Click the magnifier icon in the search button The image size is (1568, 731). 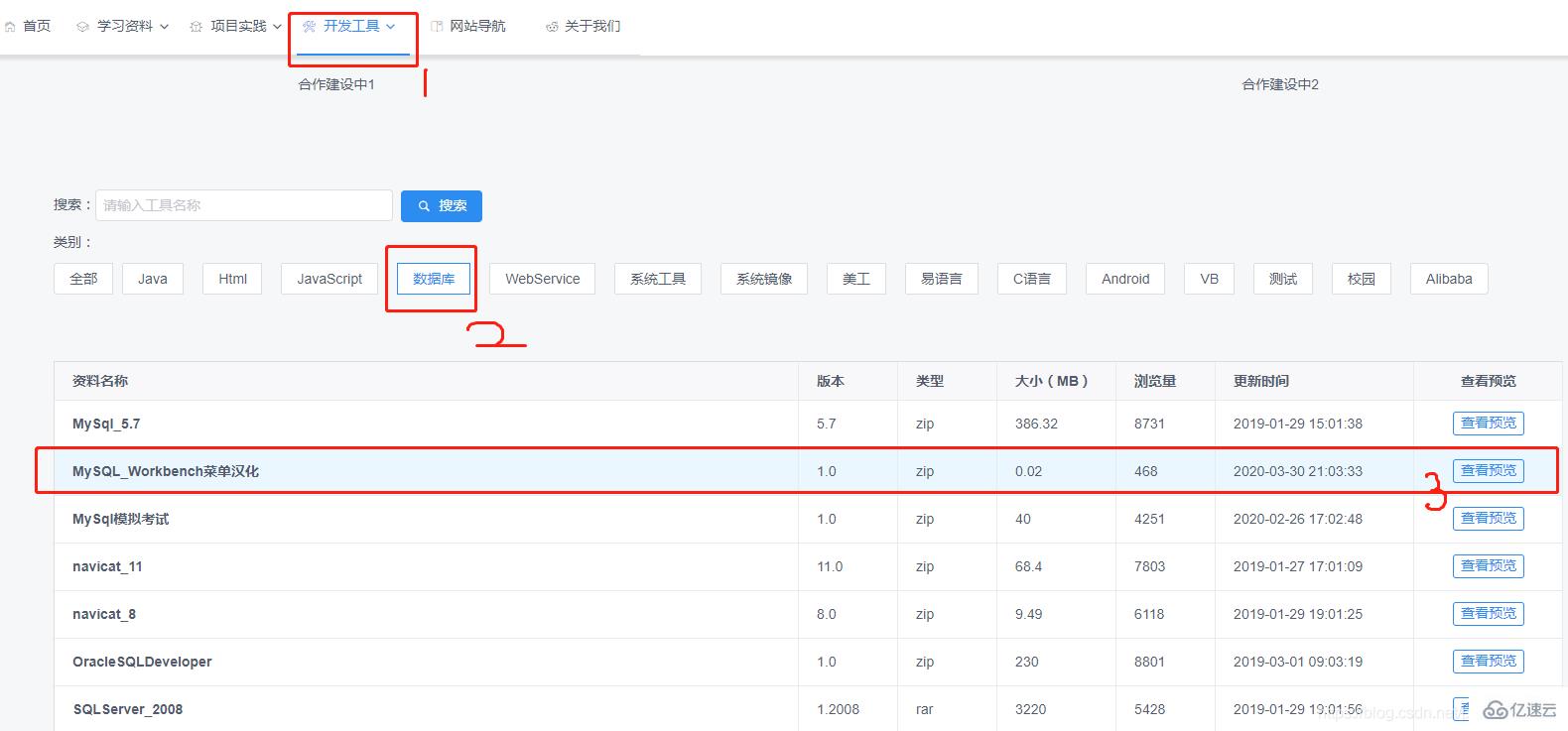(x=424, y=206)
